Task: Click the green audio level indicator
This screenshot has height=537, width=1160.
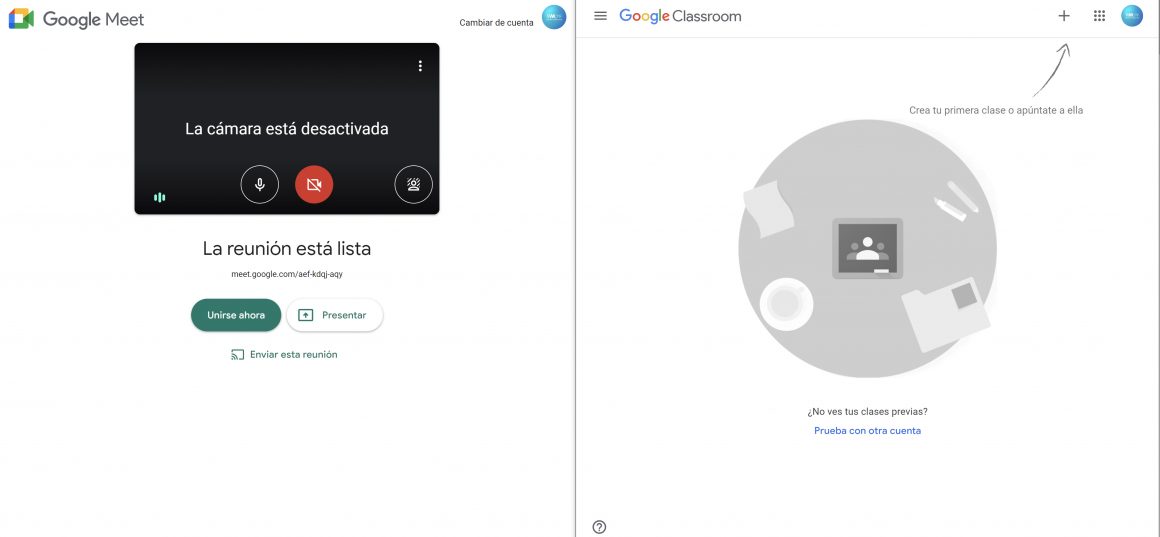Action: click(159, 197)
